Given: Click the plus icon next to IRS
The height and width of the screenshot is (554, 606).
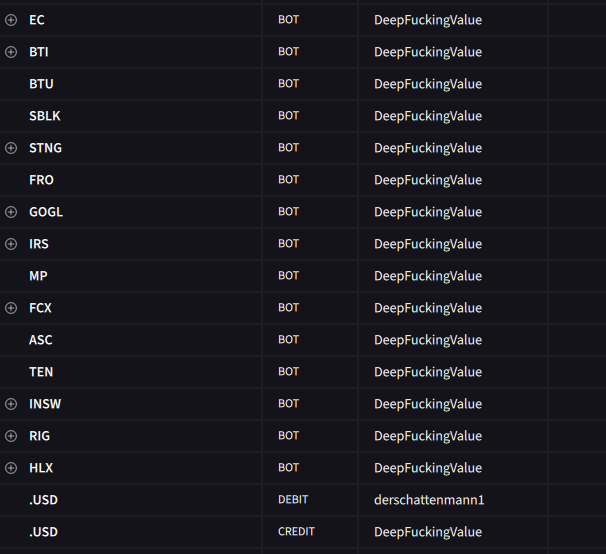Looking at the screenshot, I should tap(11, 244).
